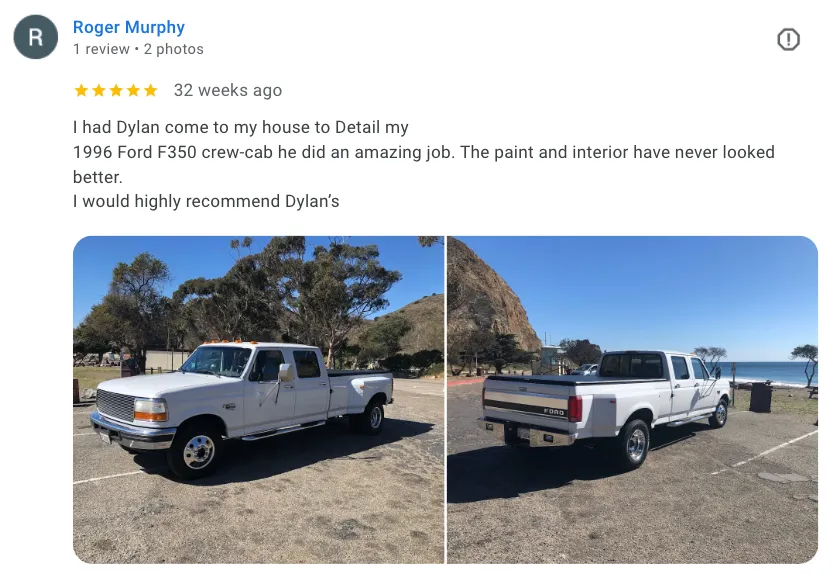Screen dimensions: 836x574
Task: Open the Roger Murphy profile name link
Action: click(128, 27)
